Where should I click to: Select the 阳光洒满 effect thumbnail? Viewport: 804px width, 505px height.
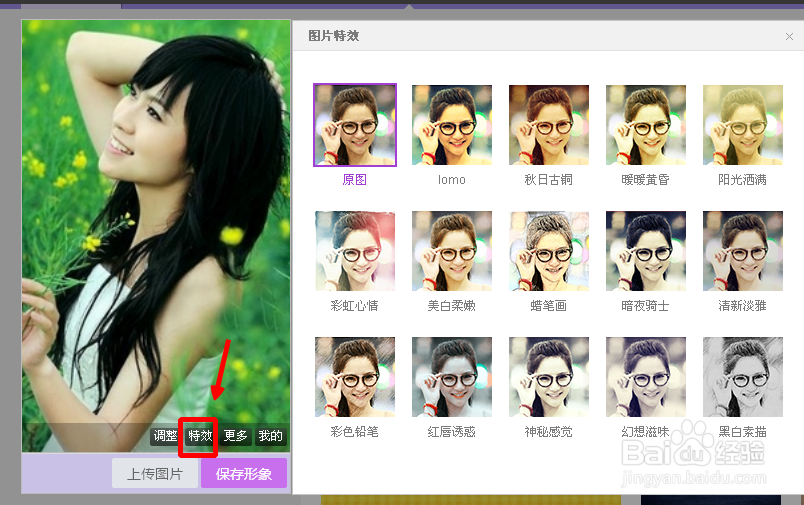[743, 125]
